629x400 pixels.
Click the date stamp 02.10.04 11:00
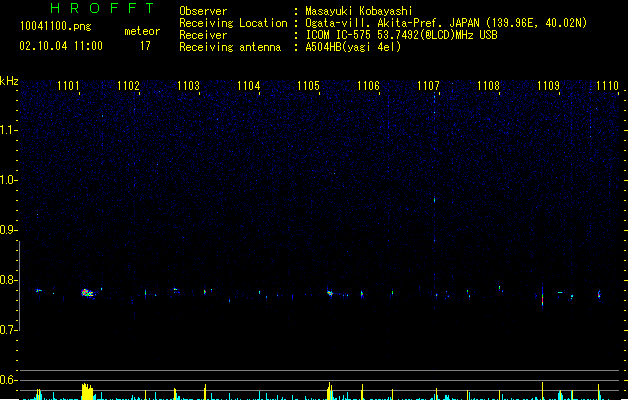point(61,46)
